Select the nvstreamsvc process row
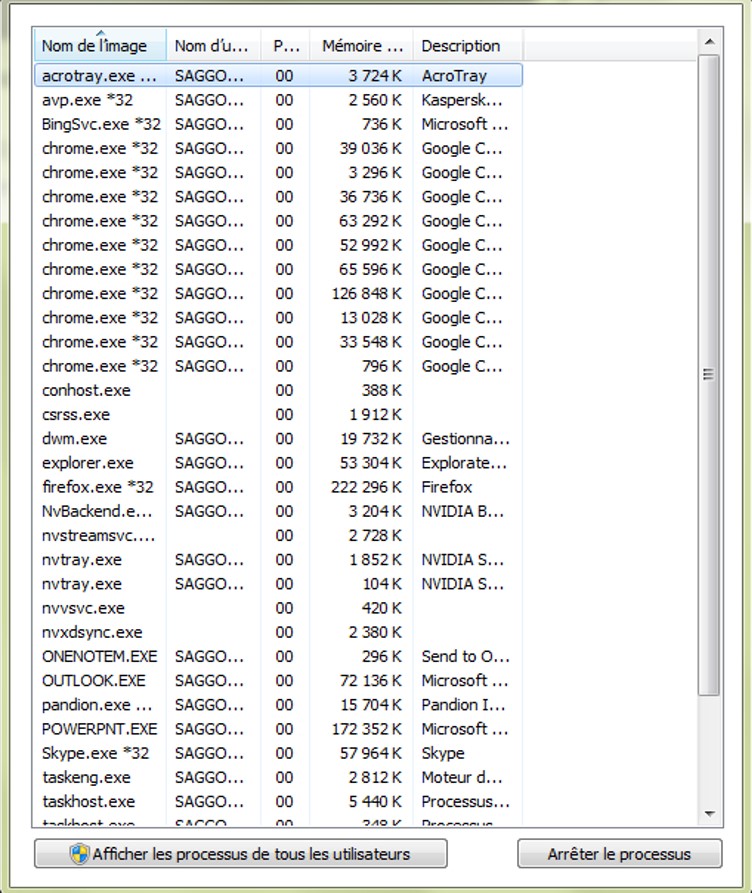Screen dimensions: 752x893 [x=279, y=536]
